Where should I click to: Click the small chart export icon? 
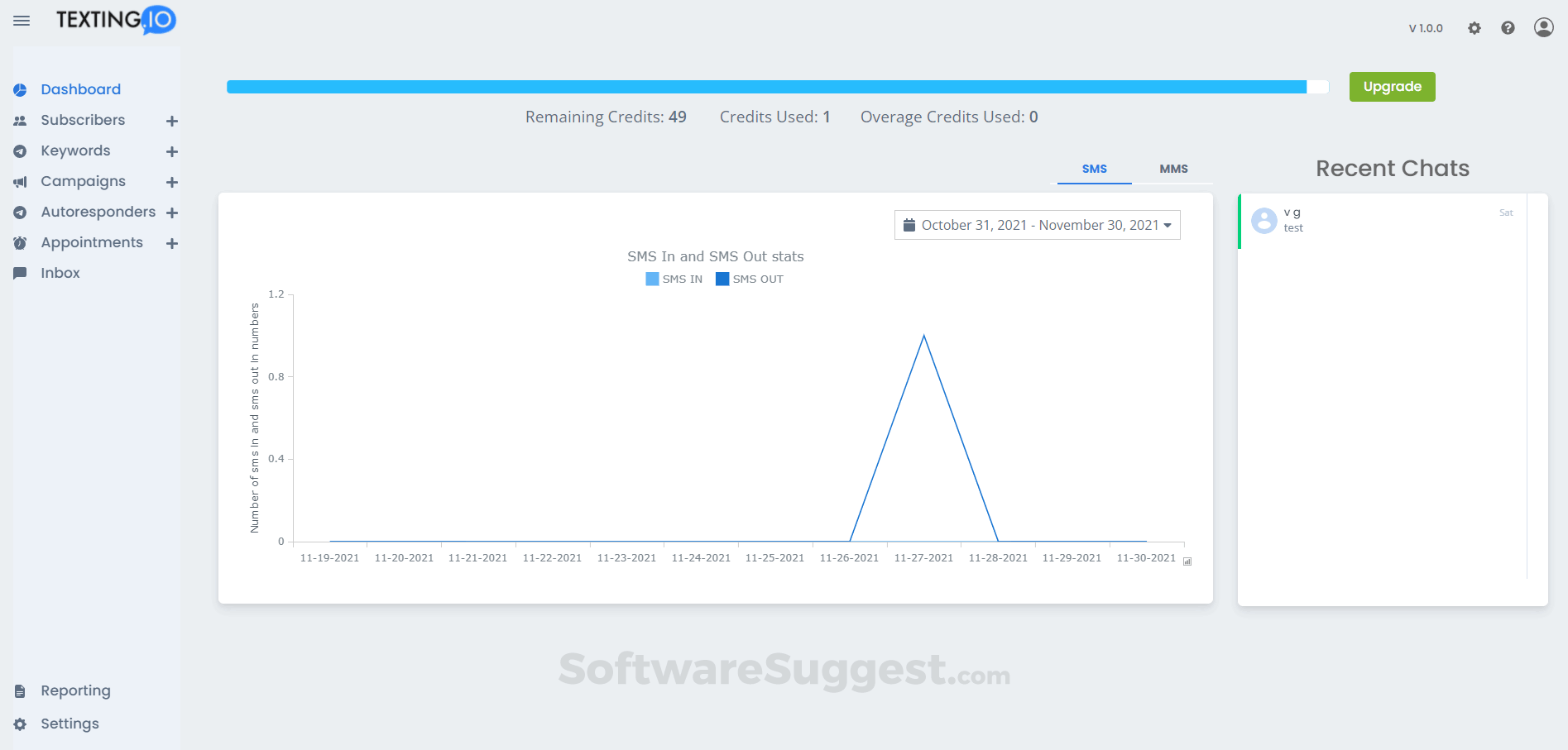click(1187, 561)
